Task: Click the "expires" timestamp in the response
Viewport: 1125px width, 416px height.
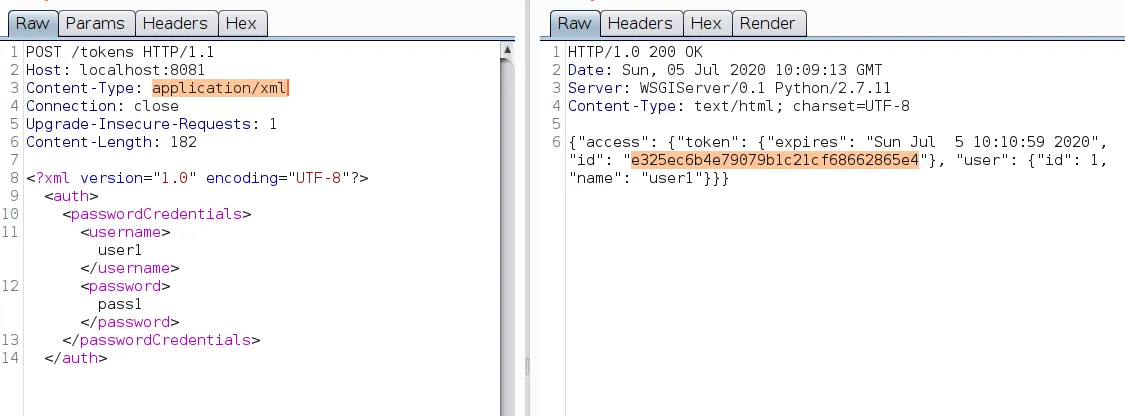Action: click(982, 142)
